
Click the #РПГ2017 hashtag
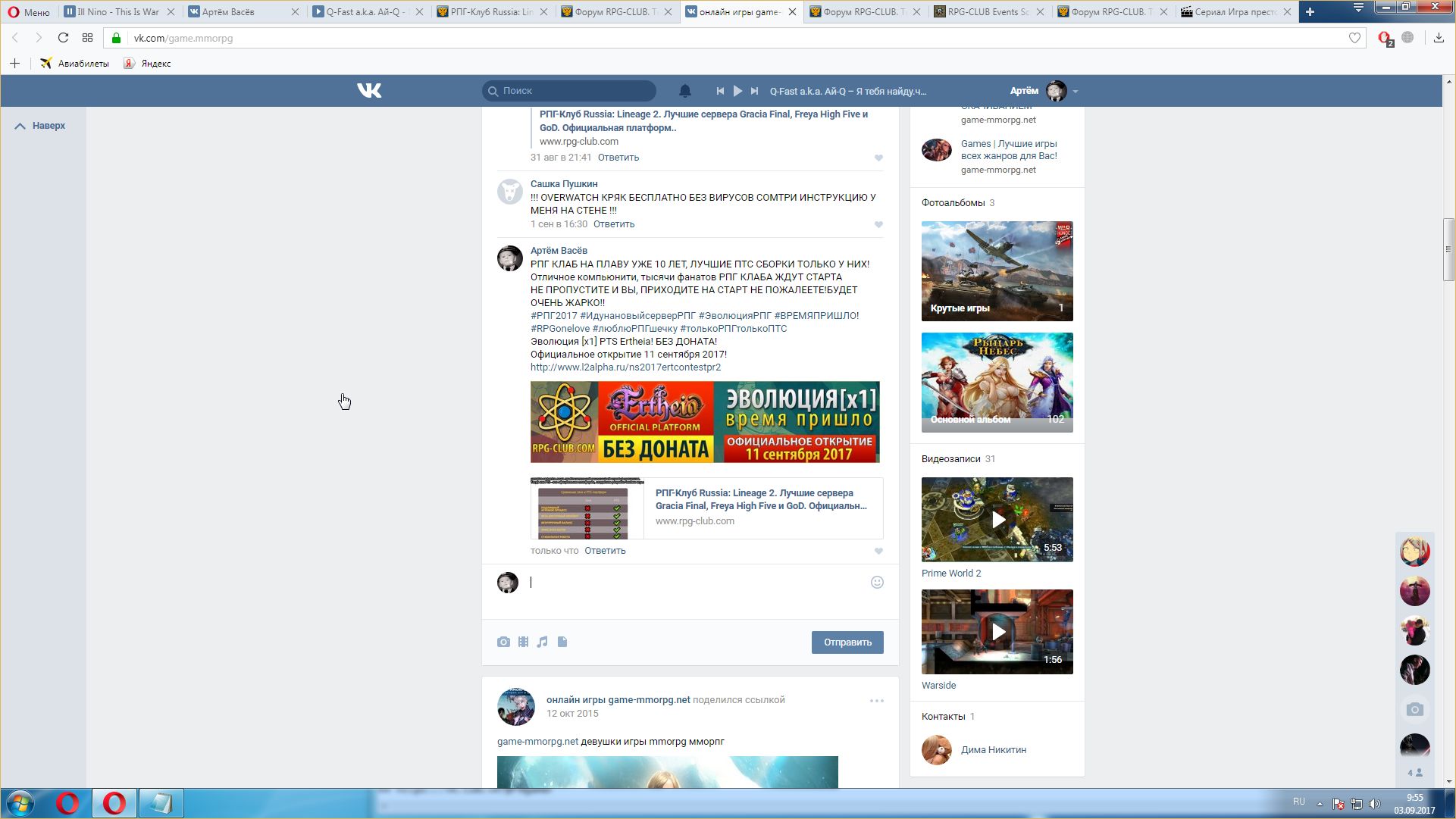(x=554, y=316)
